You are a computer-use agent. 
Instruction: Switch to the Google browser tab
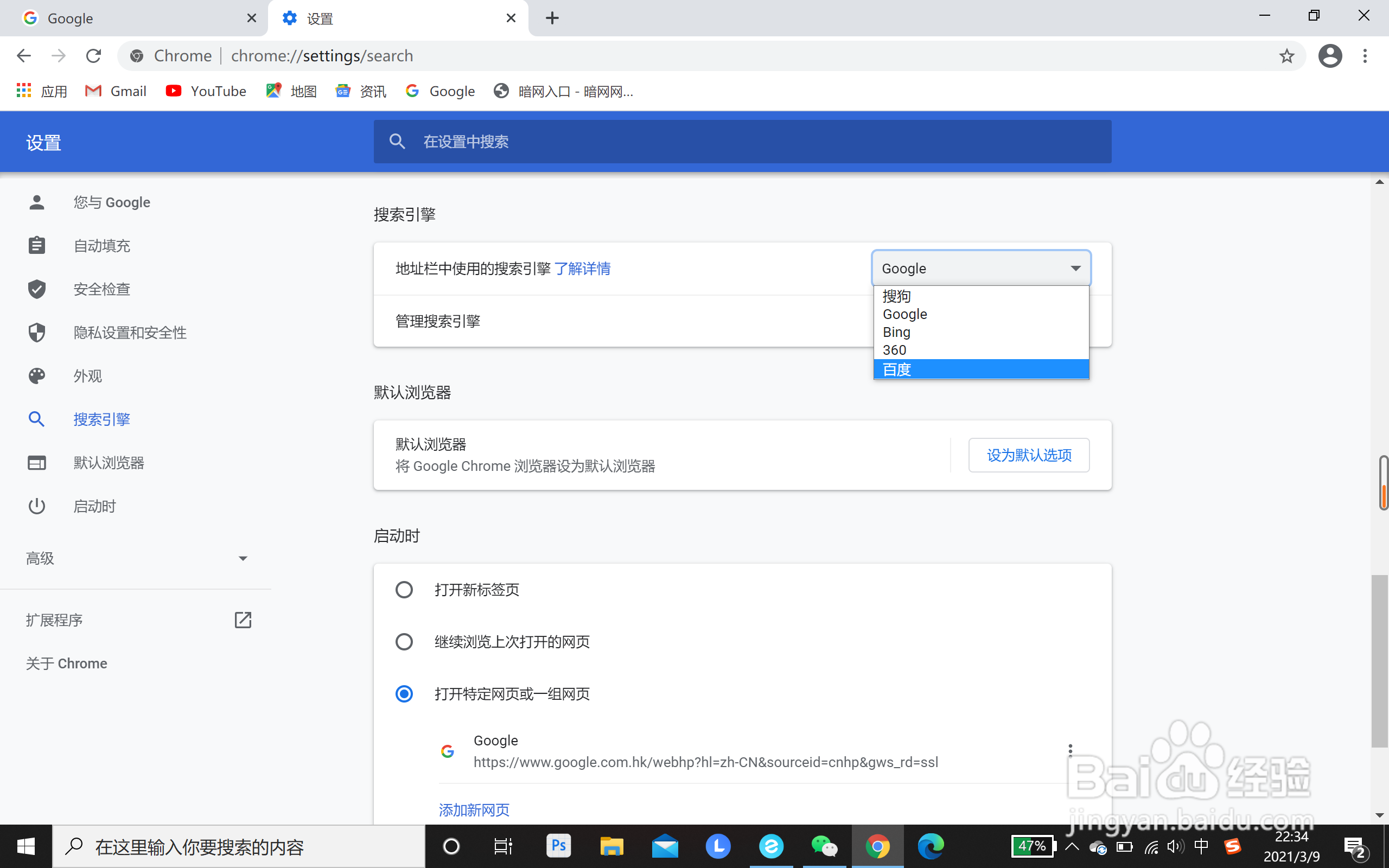133,18
